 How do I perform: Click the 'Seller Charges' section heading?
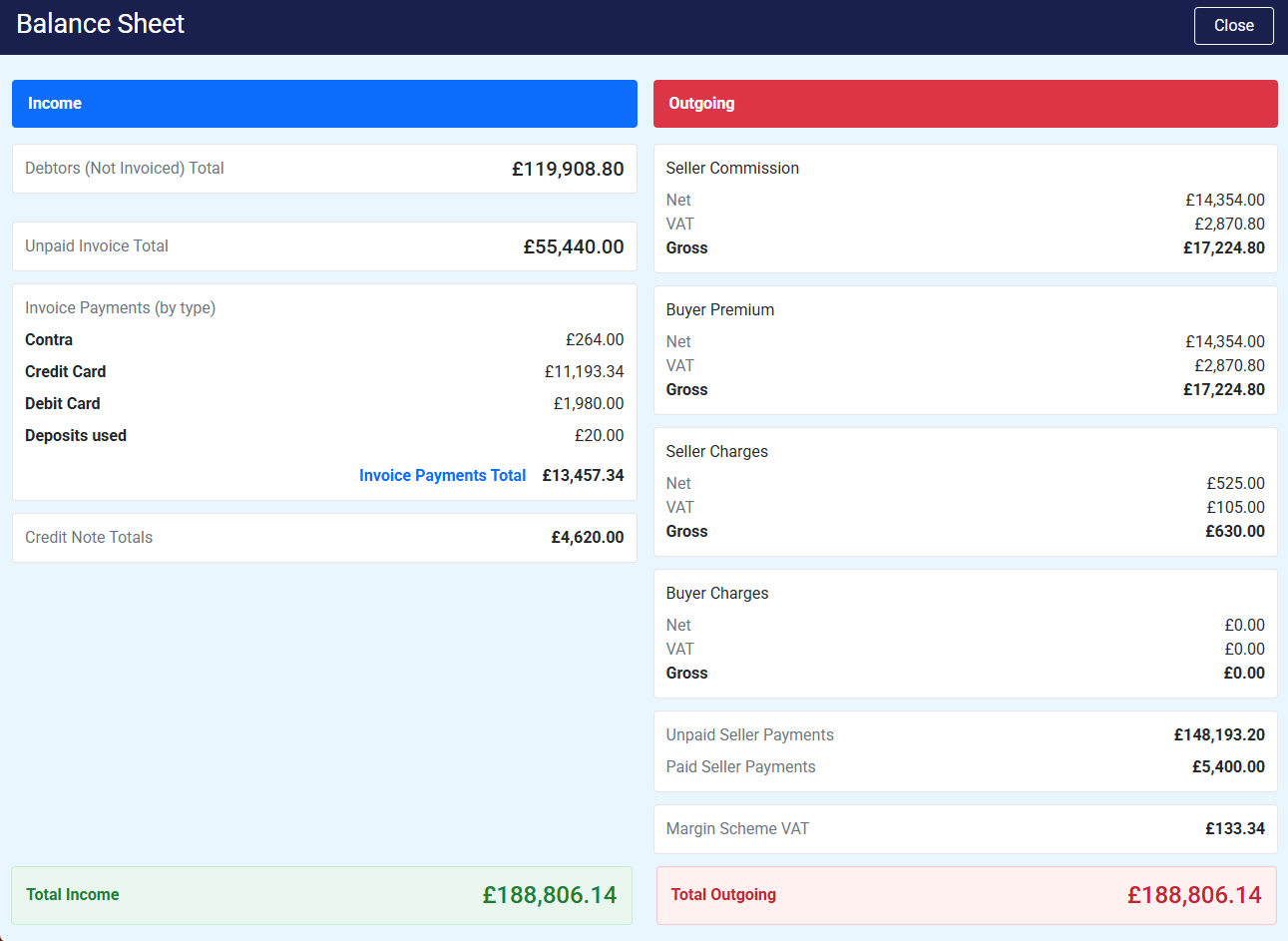(717, 452)
